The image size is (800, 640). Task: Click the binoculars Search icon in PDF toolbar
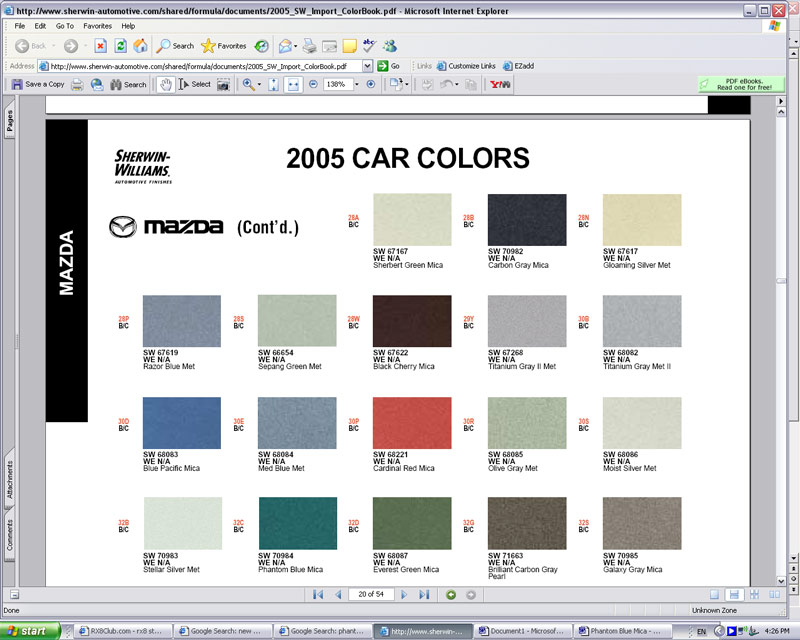(x=116, y=84)
